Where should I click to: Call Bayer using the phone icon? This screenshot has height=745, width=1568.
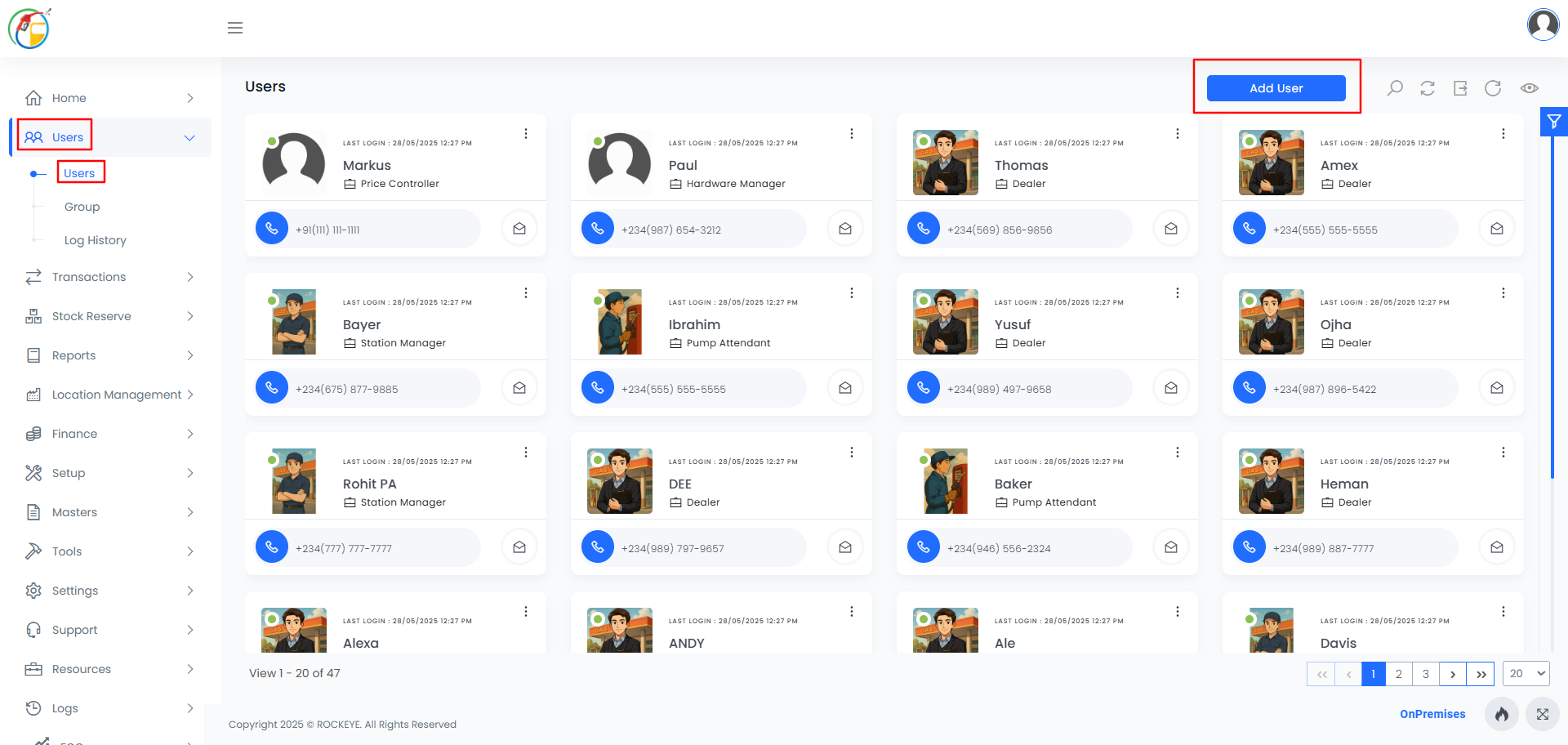pyautogui.click(x=272, y=388)
